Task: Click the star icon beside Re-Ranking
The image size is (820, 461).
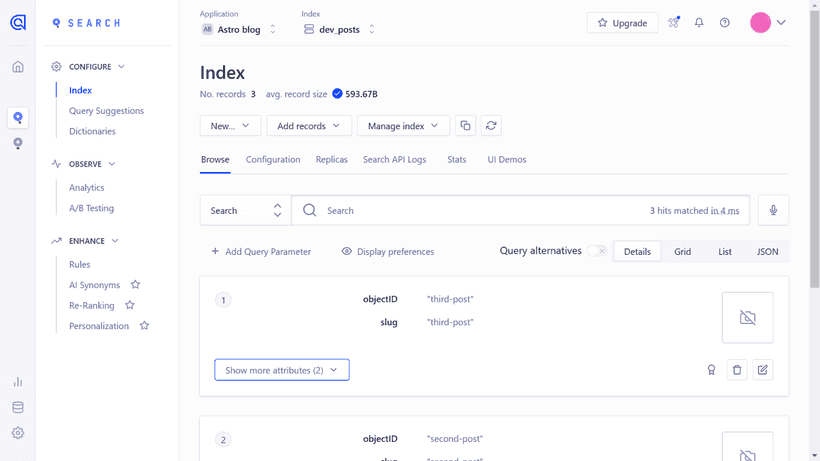Action: click(130, 305)
